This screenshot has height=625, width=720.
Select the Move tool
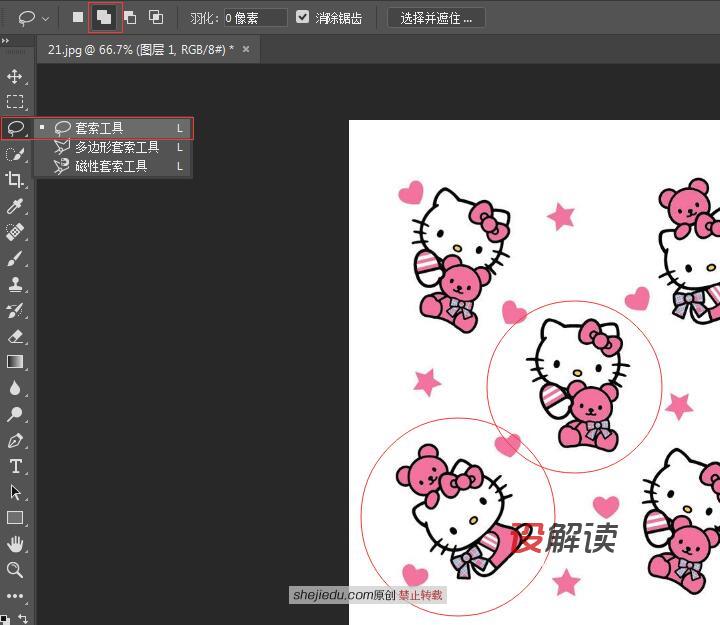pyautogui.click(x=15, y=76)
